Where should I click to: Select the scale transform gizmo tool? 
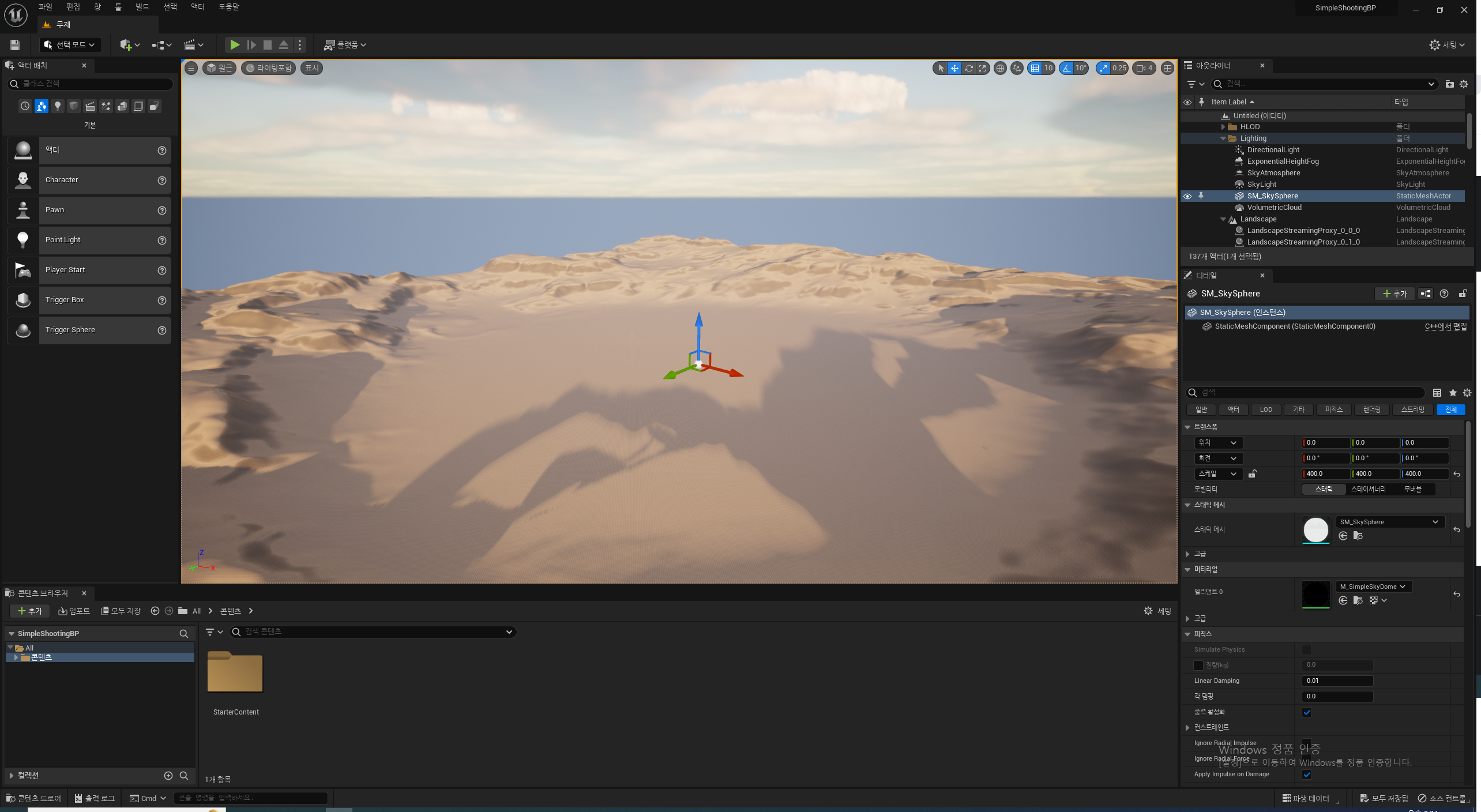point(983,68)
